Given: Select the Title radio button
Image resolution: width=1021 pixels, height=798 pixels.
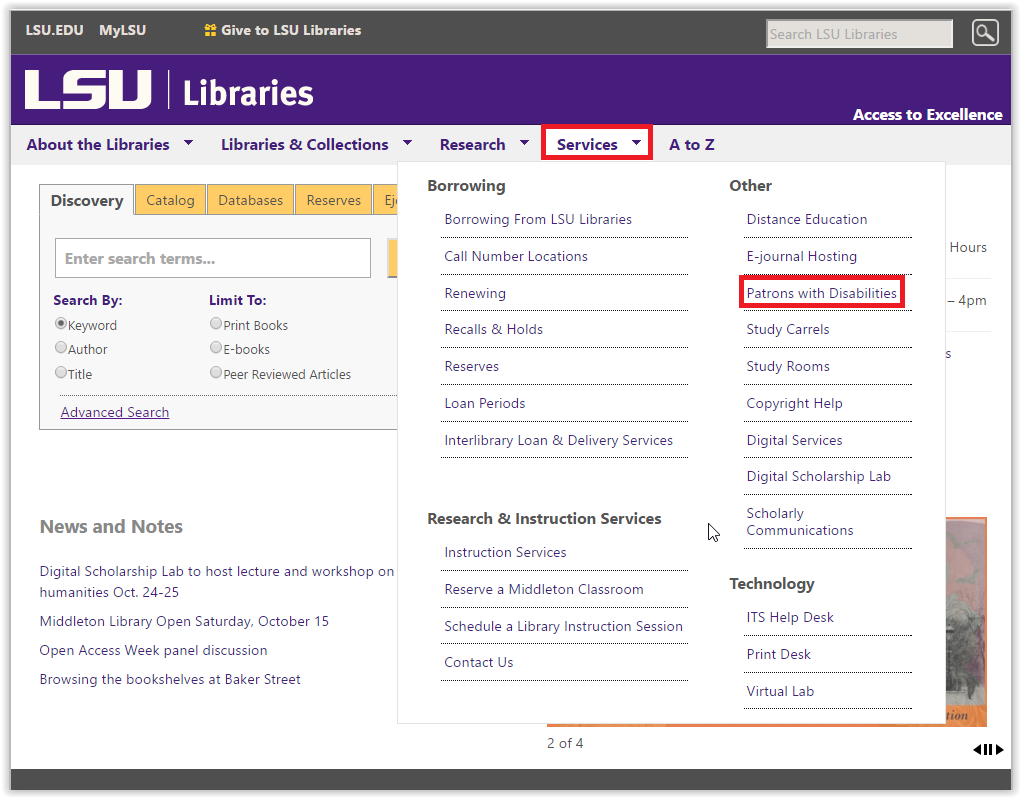Looking at the screenshot, I should [61, 372].
